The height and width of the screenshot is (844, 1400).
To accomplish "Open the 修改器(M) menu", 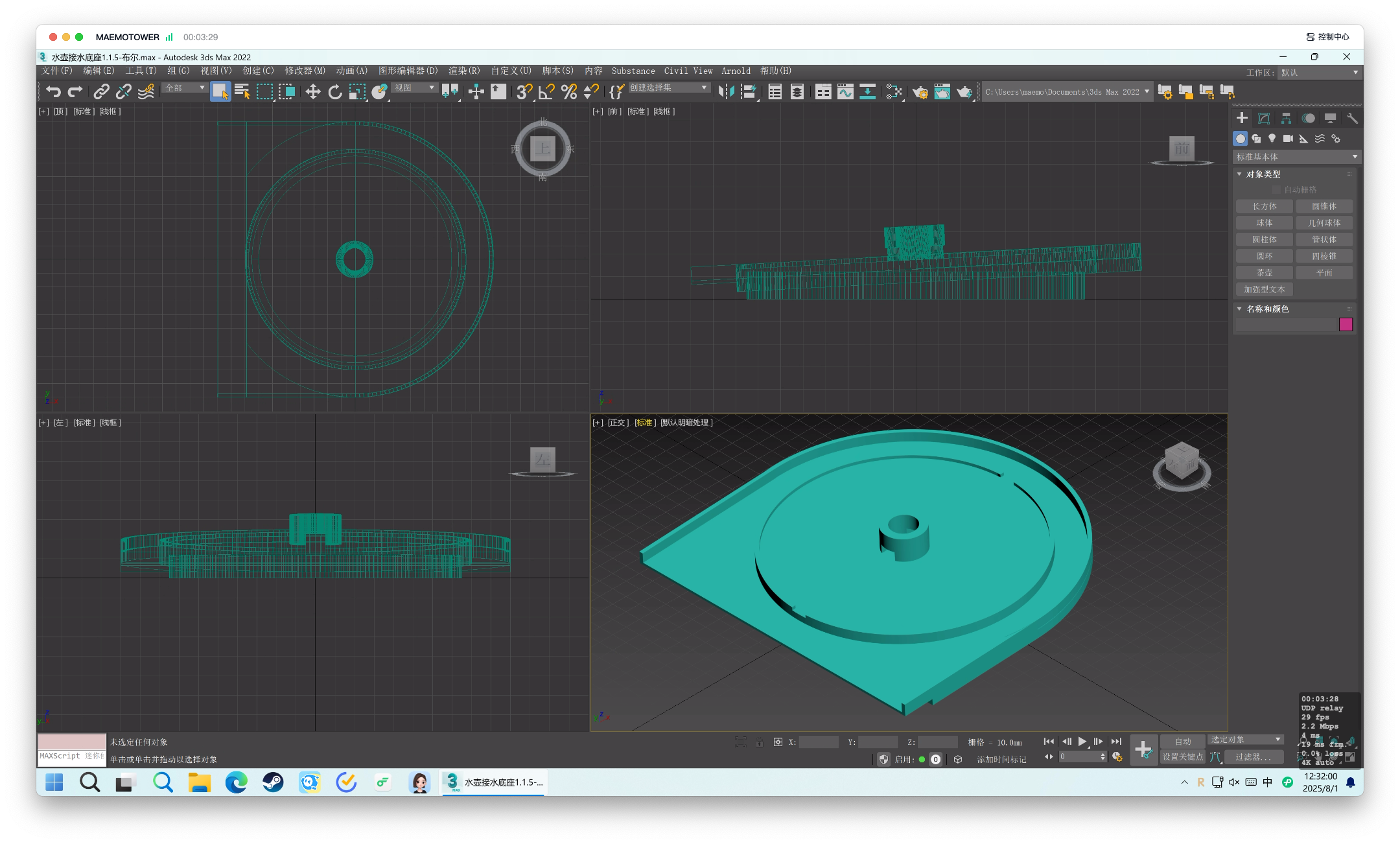I will [305, 71].
